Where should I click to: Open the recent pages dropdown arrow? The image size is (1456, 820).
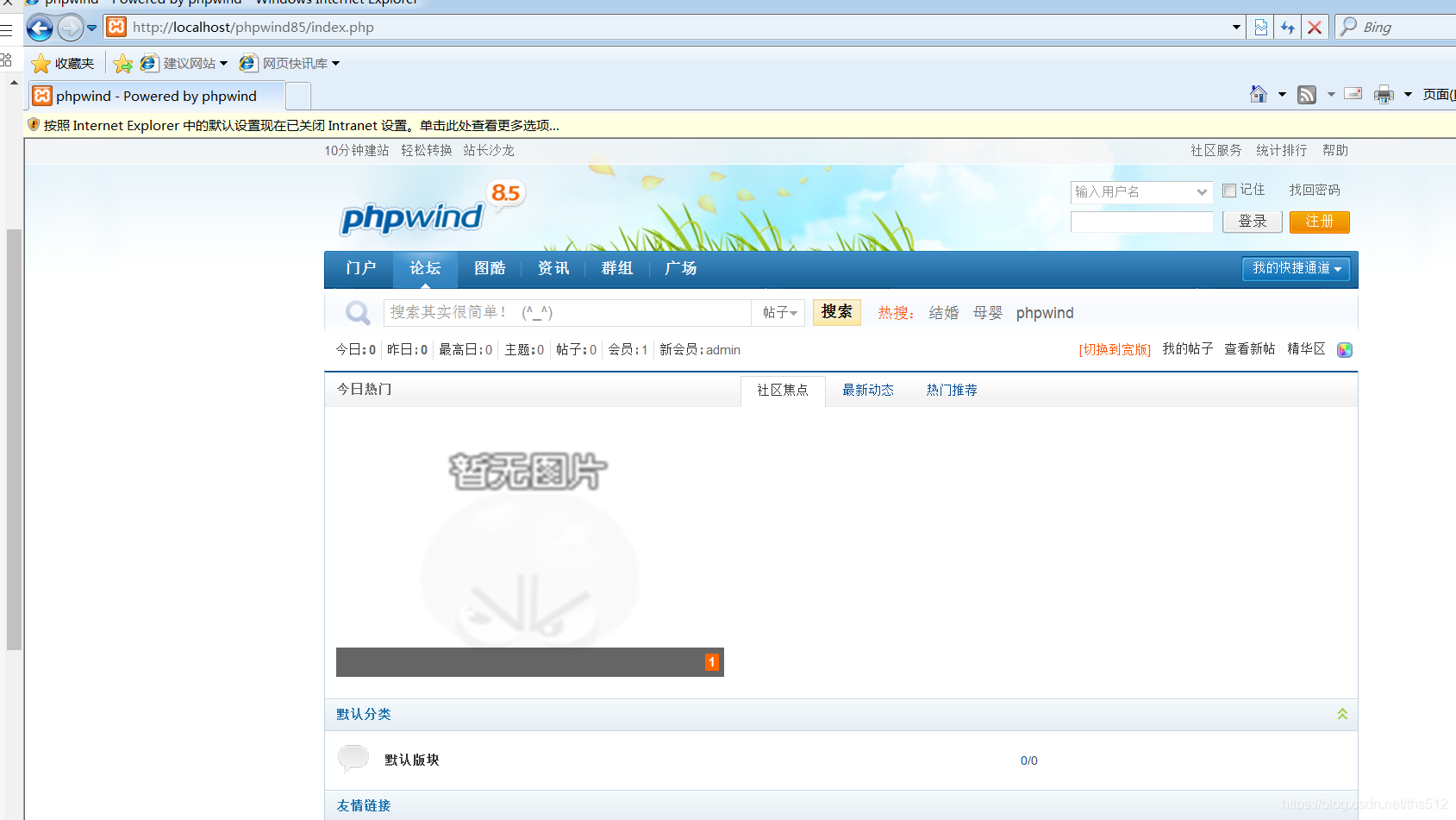92,28
